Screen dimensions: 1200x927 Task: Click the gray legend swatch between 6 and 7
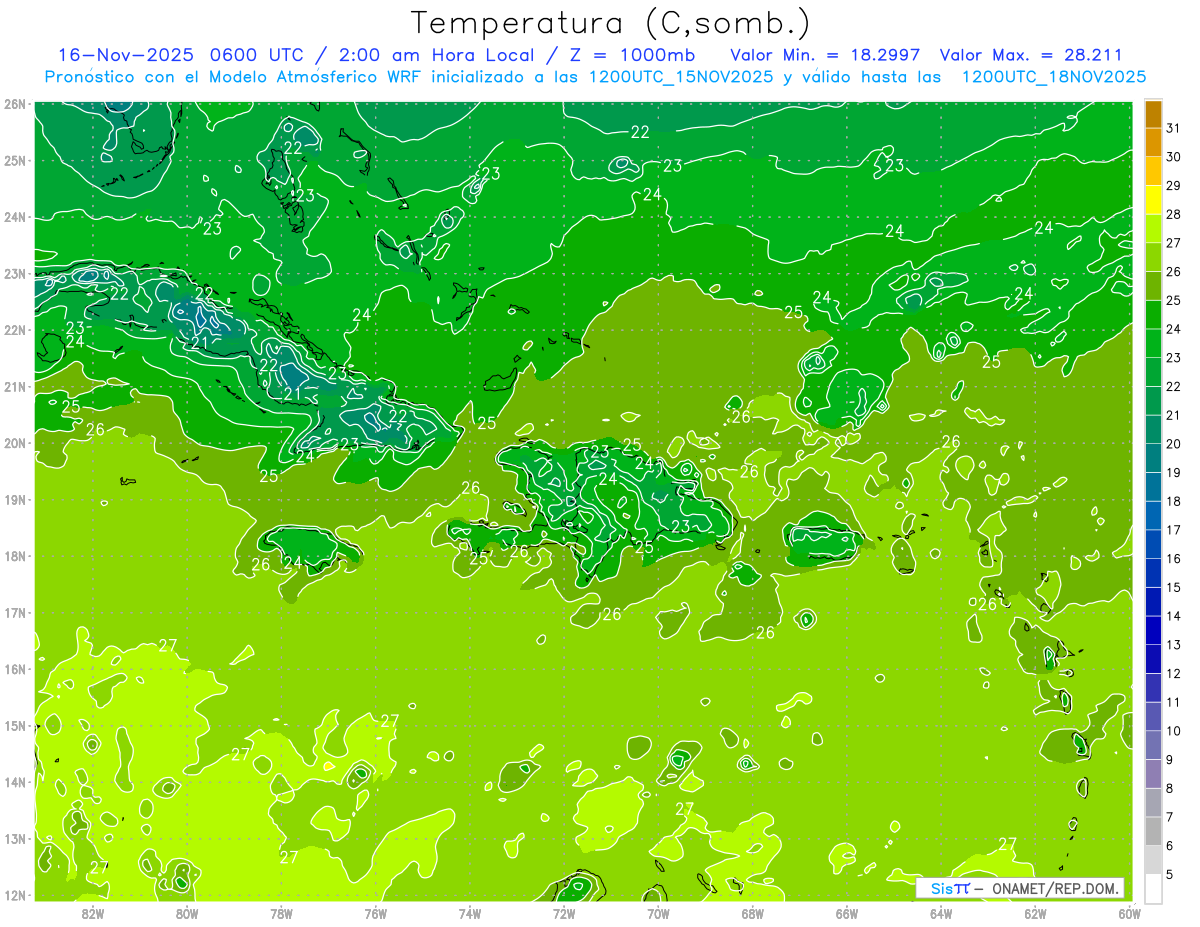coord(1153,831)
